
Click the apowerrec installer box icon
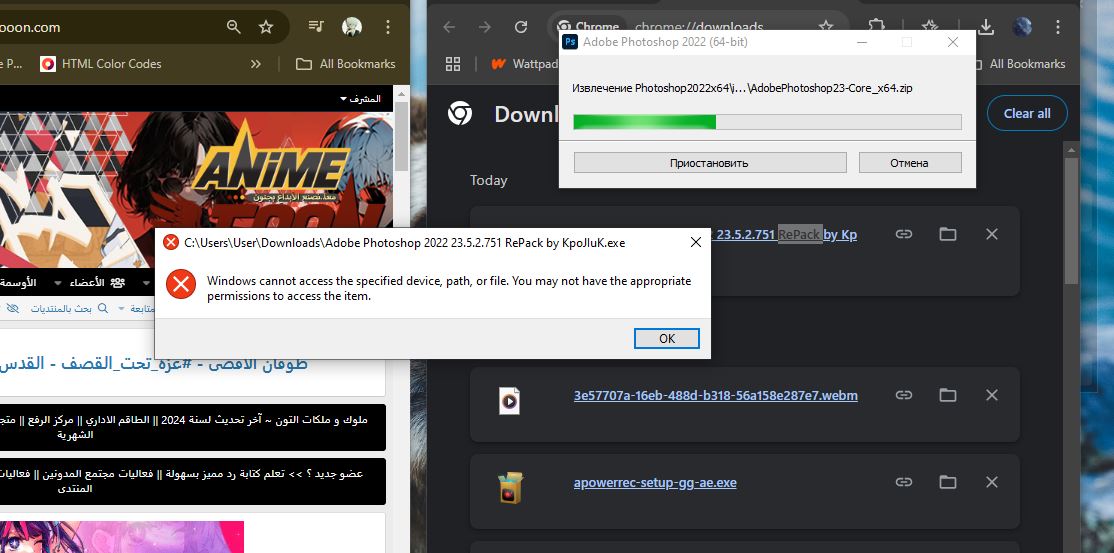510,488
